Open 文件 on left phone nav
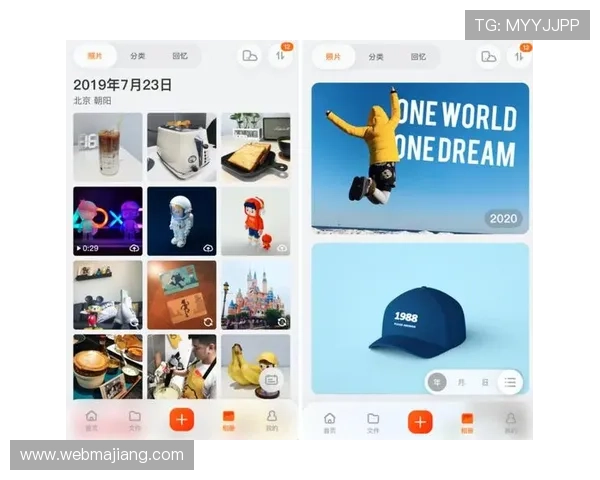This screenshot has height=480, width=600. point(135,420)
